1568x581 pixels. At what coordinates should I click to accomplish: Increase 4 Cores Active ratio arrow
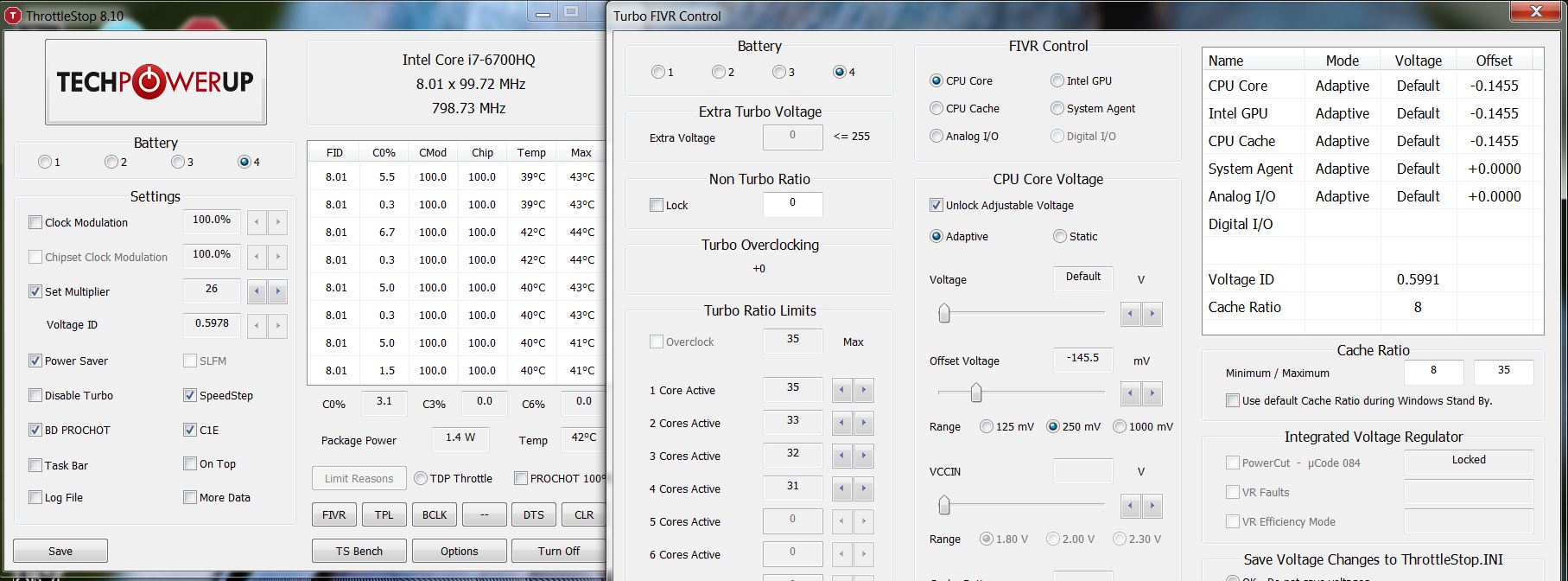[863, 489]
